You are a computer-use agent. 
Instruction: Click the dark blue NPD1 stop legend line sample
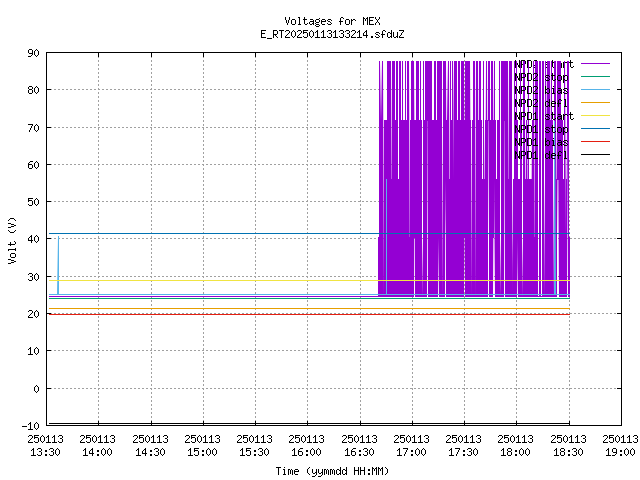595,129
